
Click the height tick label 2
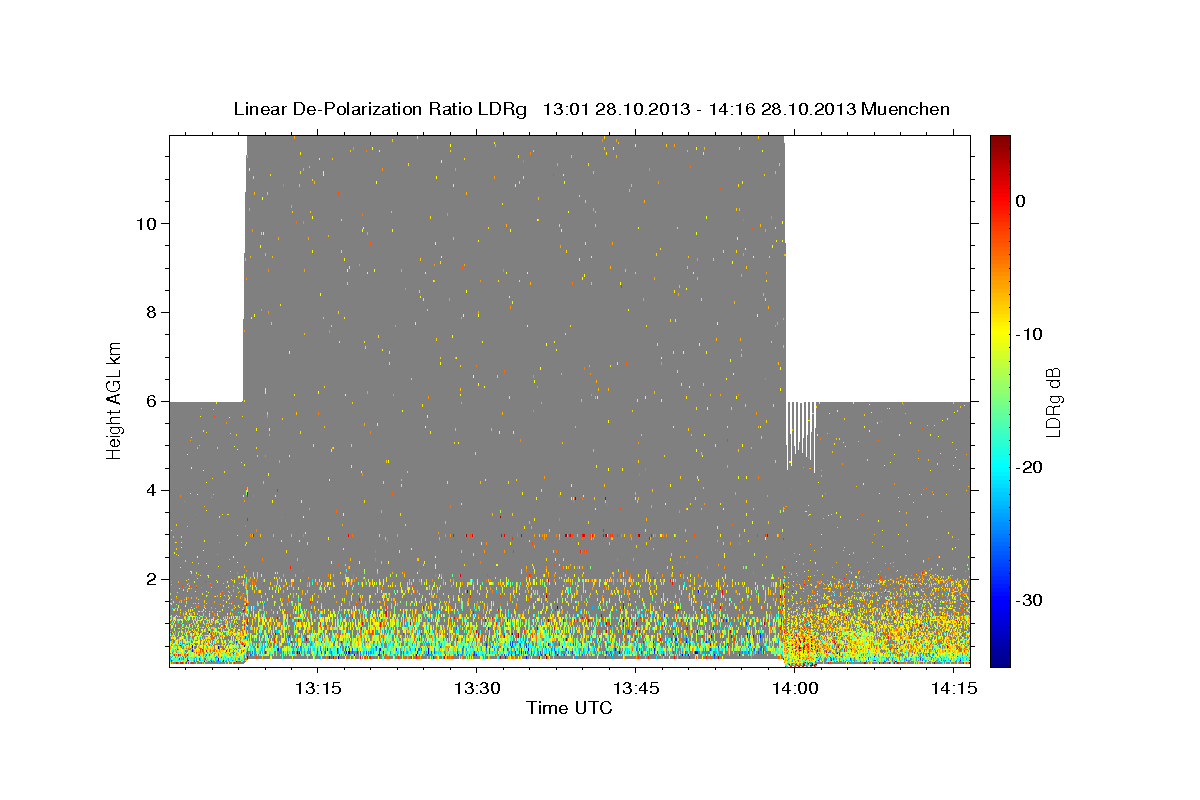150,579
